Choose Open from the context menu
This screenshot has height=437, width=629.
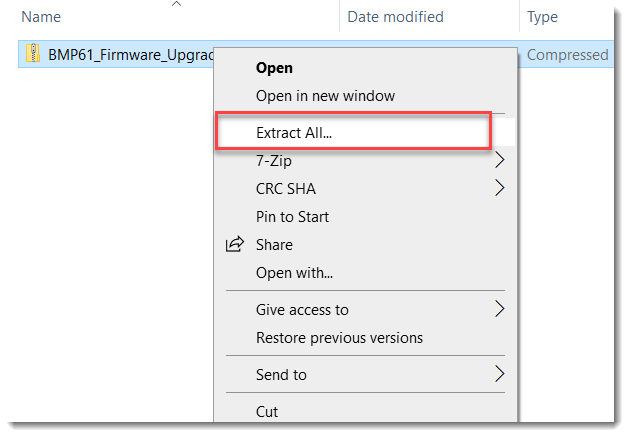pyautogui.click(x=274, y=68)
